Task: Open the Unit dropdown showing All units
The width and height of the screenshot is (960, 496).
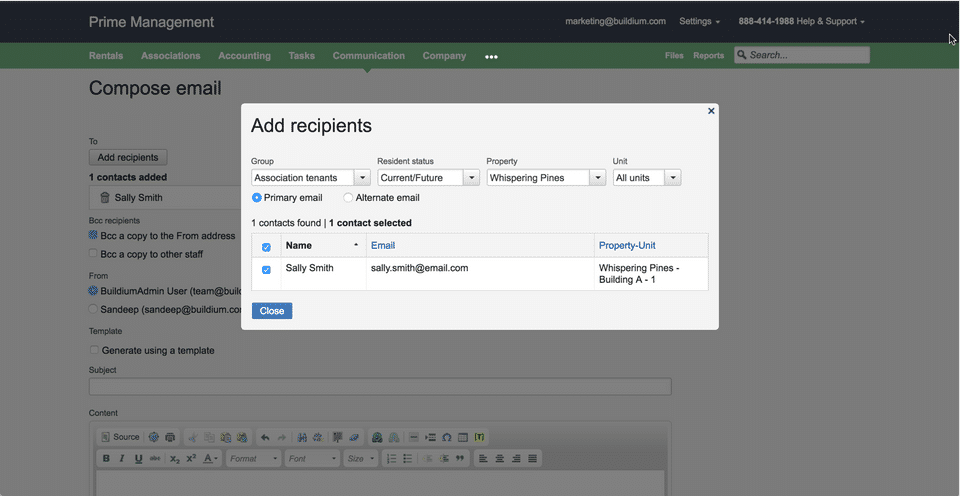Action: pyautogui.click(x=647, y=178)
